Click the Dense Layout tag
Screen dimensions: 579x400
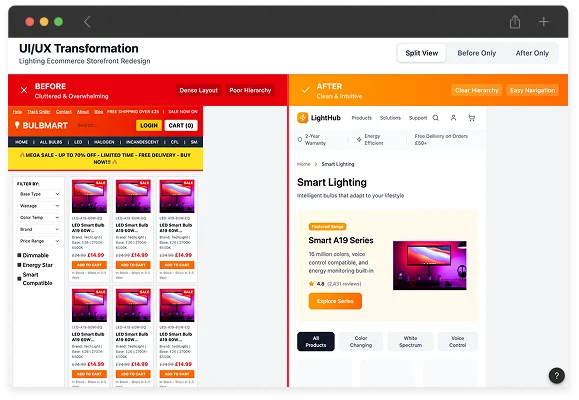[199, 90]
